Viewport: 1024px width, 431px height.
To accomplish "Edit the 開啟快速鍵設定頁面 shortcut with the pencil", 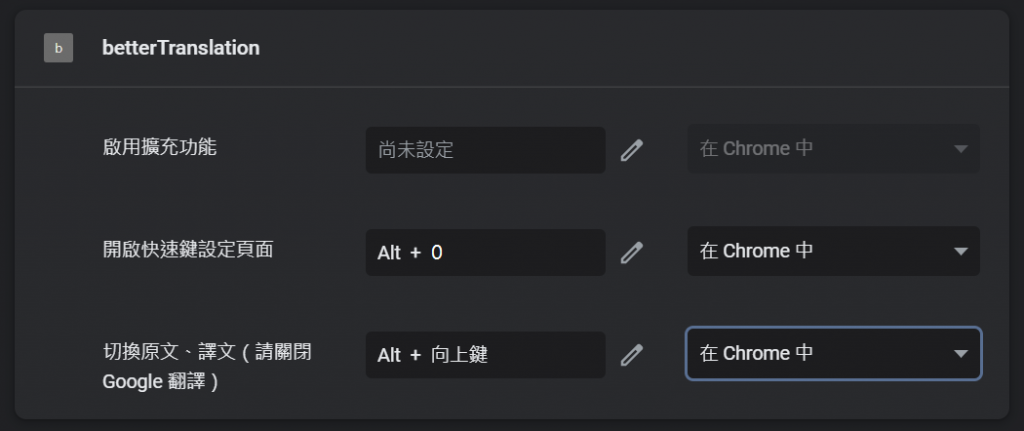I will [x=631, y=252].
